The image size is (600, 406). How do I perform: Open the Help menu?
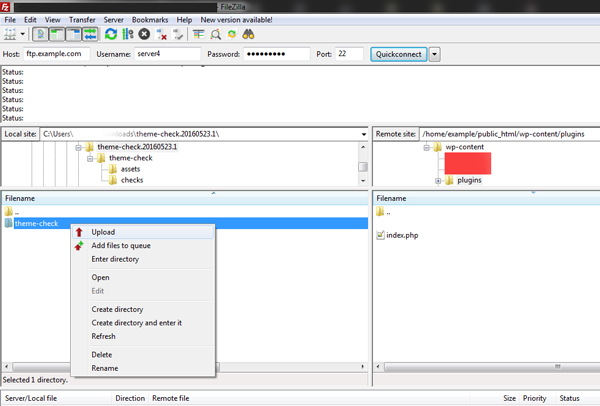pos(184,20)
